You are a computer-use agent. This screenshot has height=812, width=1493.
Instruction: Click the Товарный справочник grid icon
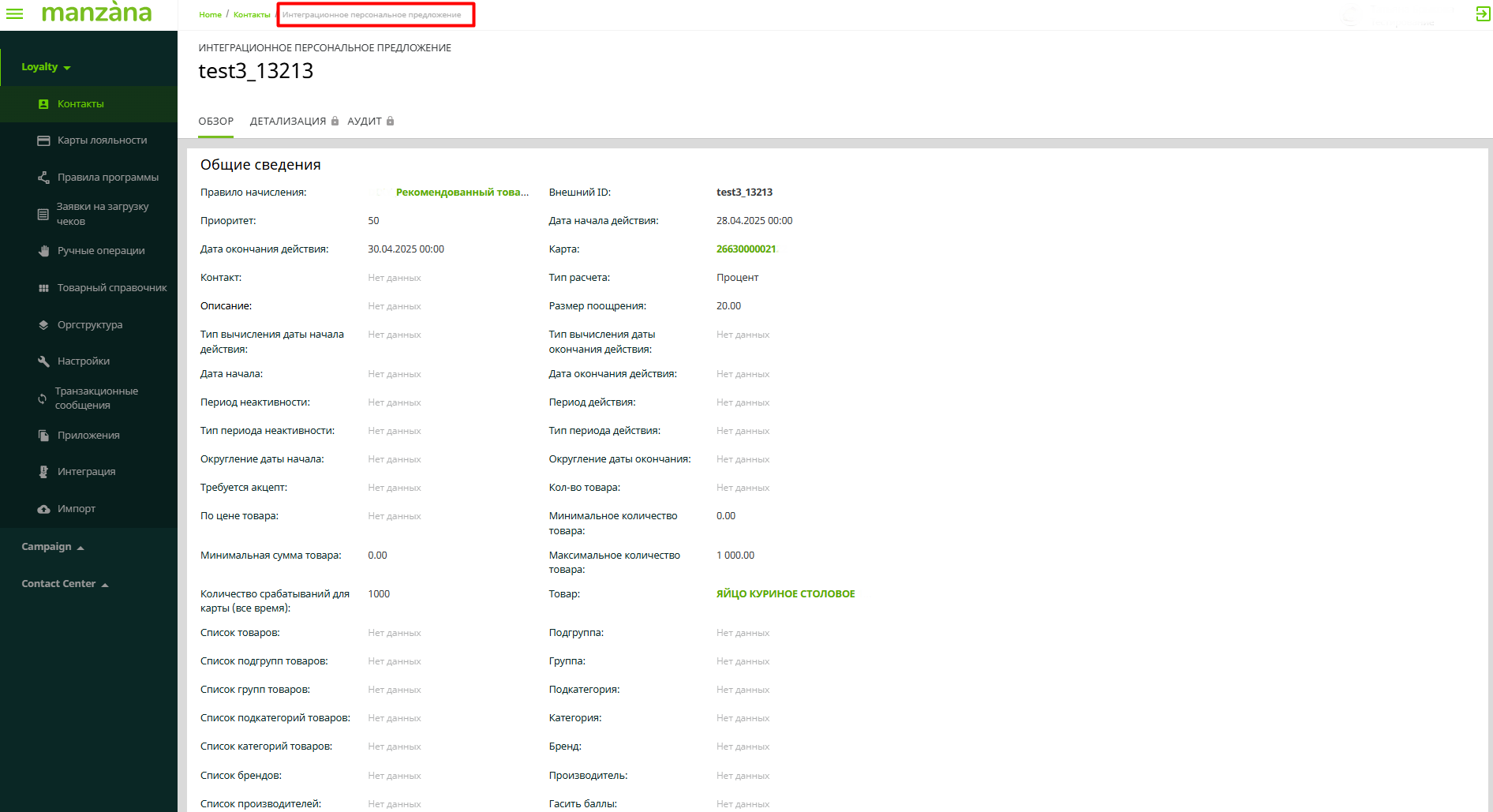[x=43, y=288]
